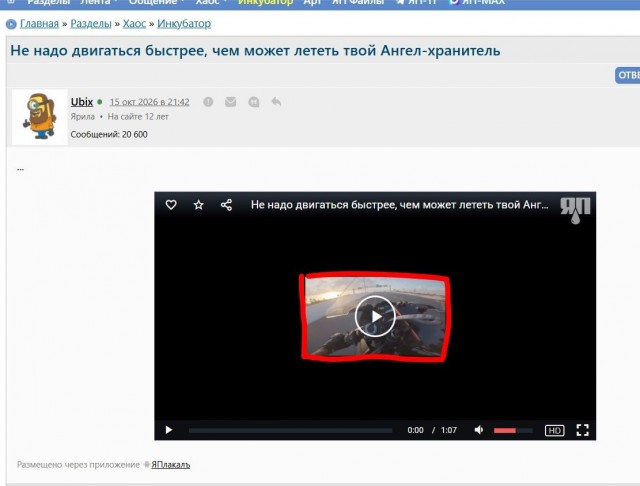Click the 'На сайте 12 лет' text

[138, 117]
